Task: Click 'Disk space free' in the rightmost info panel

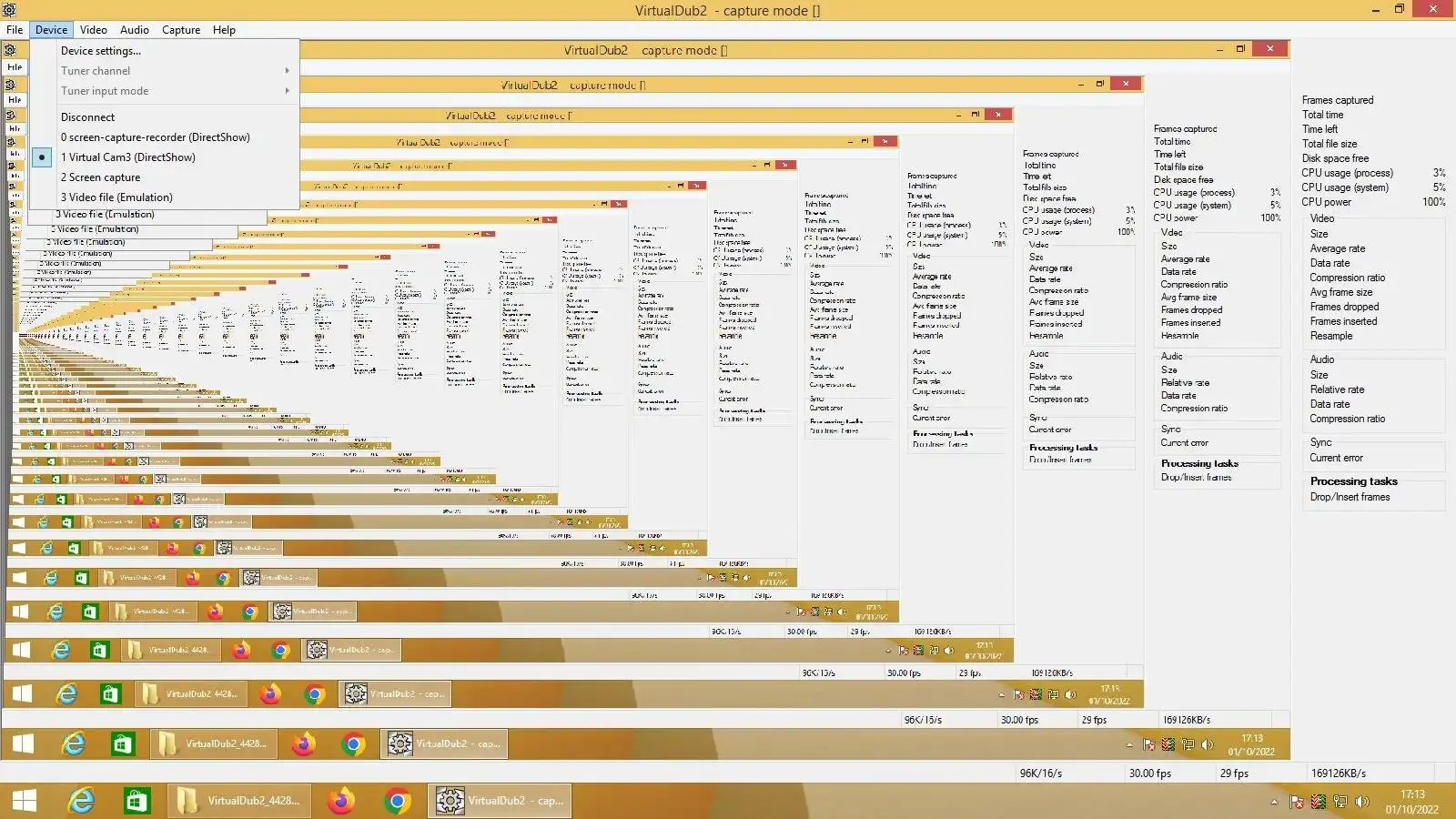Action: pos(1335,158)
